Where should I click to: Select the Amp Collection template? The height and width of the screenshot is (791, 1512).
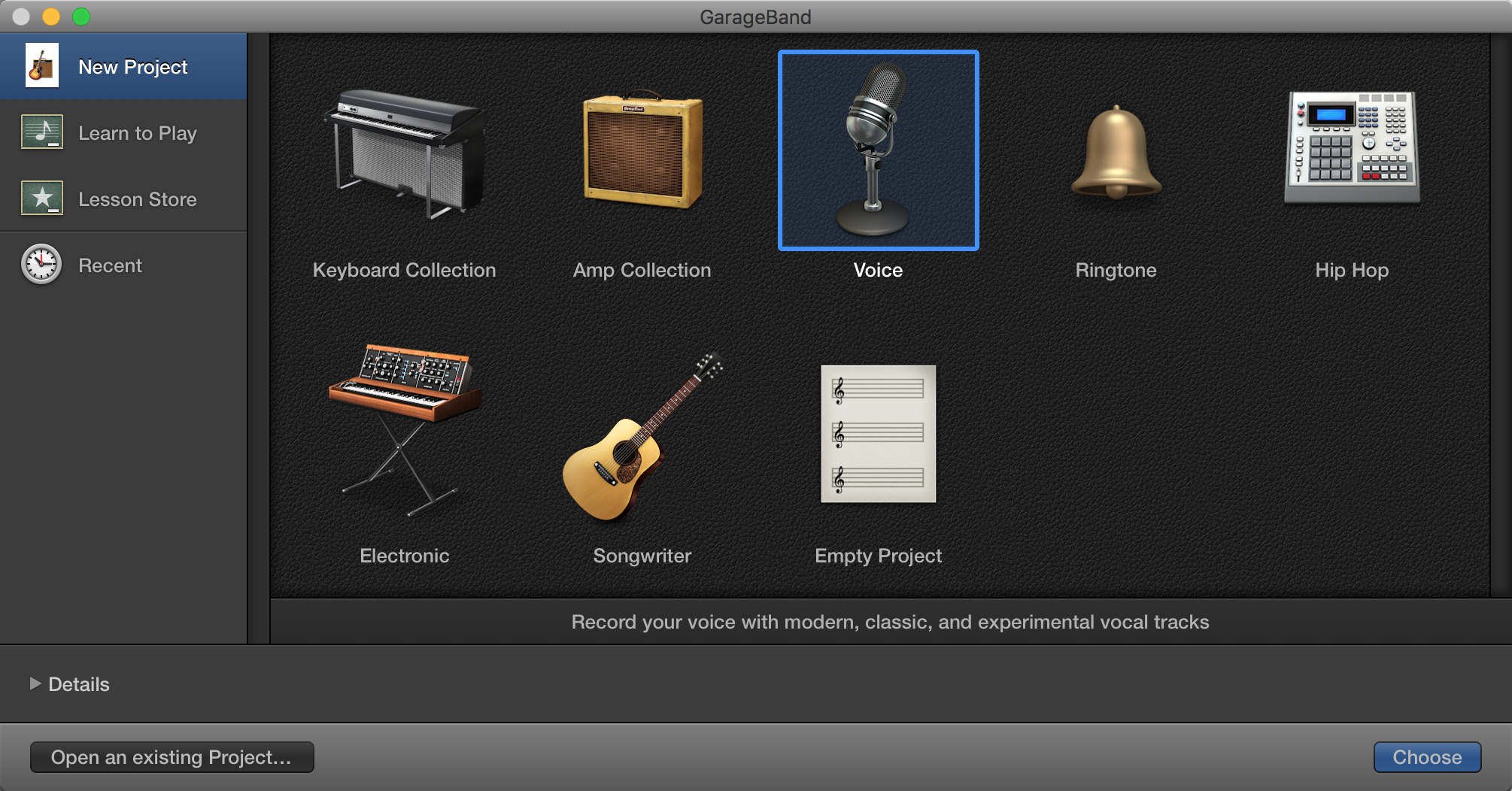[642, 150]
